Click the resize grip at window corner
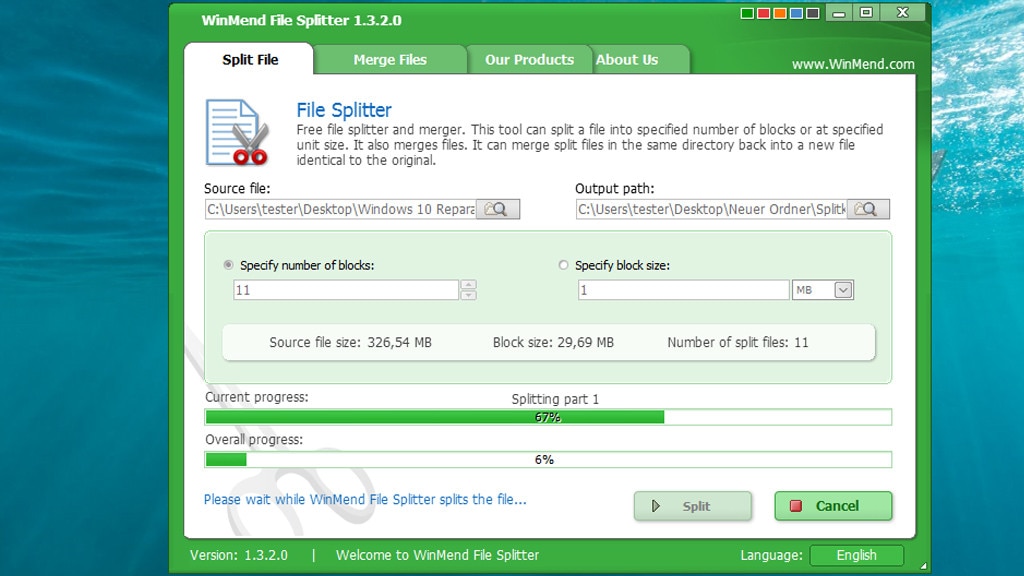The image size is (1024, 576). point(923,566)
